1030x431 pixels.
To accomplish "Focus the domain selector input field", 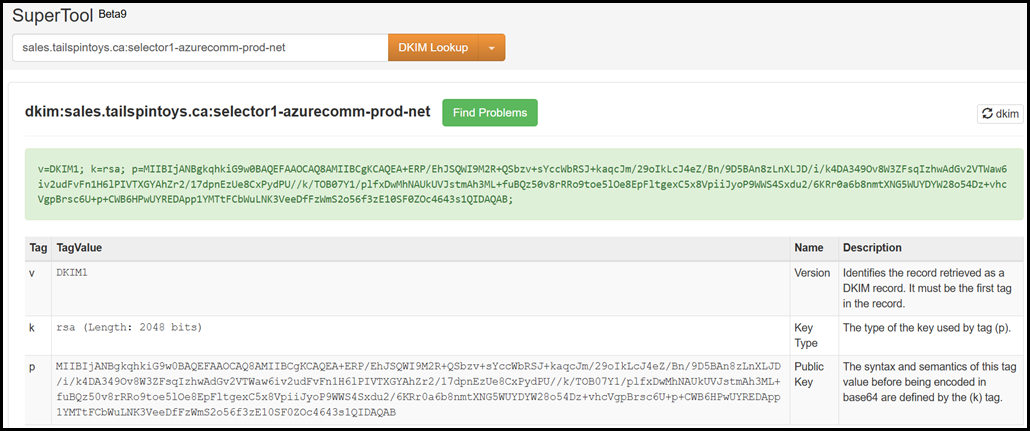I will (200, 47).
